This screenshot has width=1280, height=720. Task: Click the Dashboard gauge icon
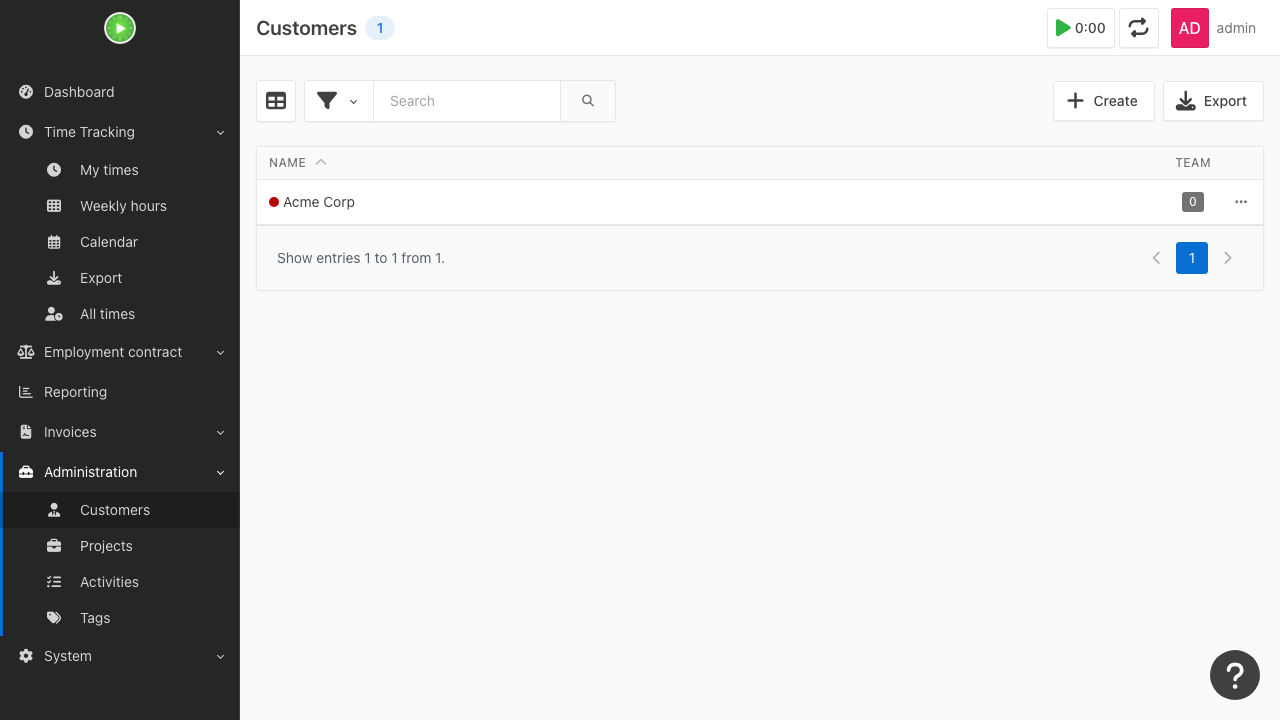pos(26,92)
